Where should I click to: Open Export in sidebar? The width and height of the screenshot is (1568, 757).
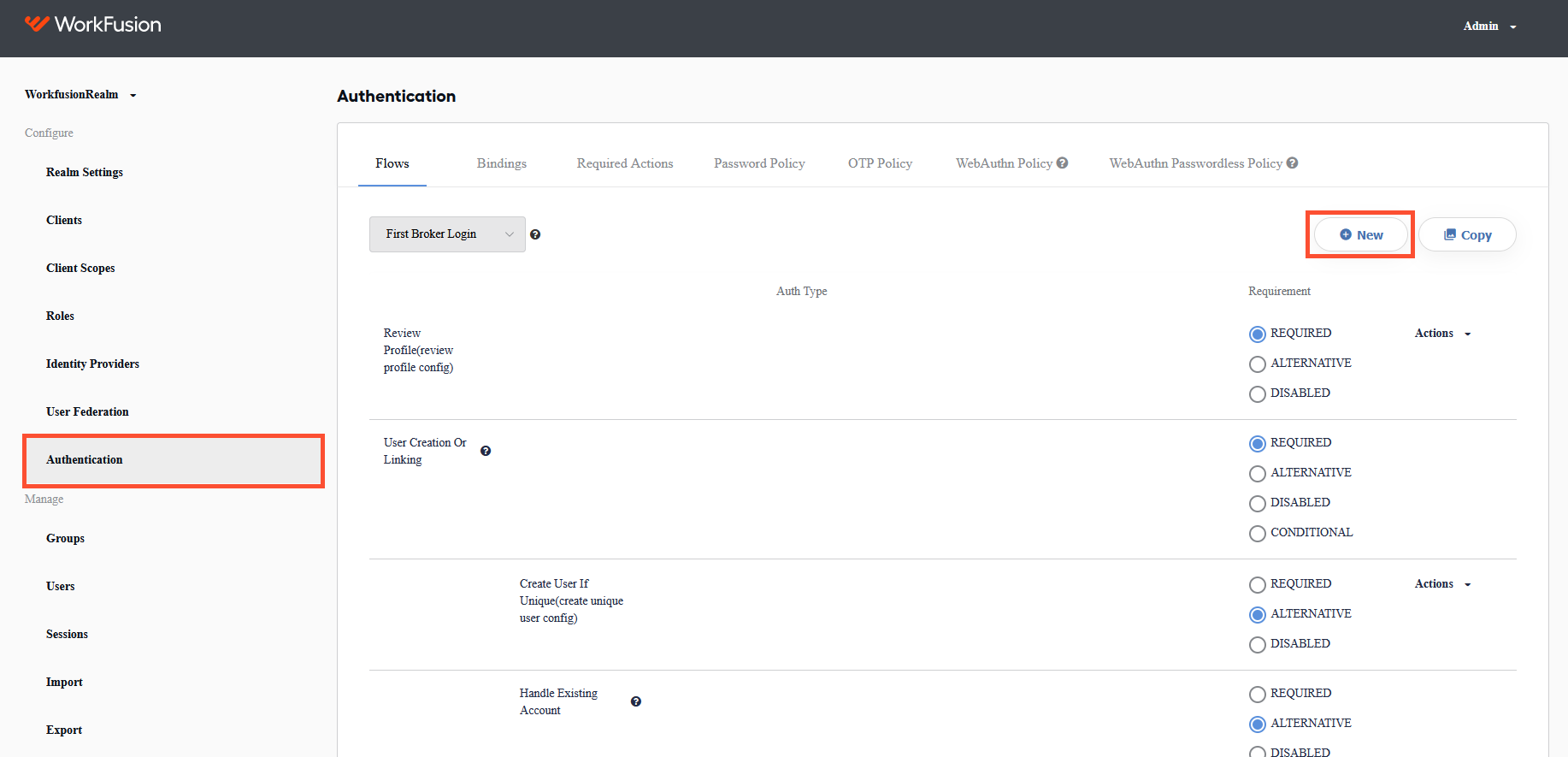(x=64, y=730)
